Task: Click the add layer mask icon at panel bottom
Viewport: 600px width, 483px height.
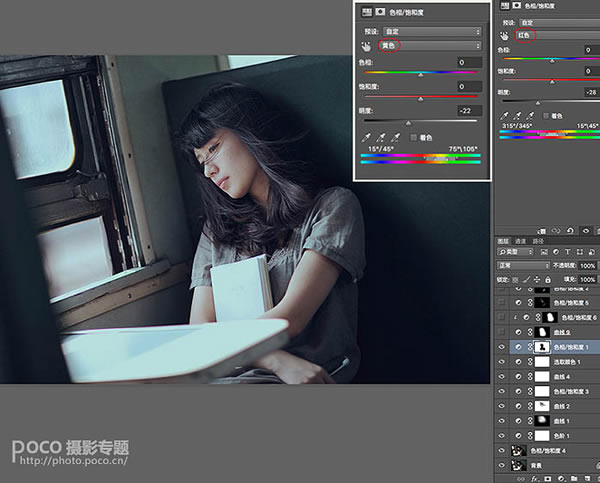Action: pos(548,479)
